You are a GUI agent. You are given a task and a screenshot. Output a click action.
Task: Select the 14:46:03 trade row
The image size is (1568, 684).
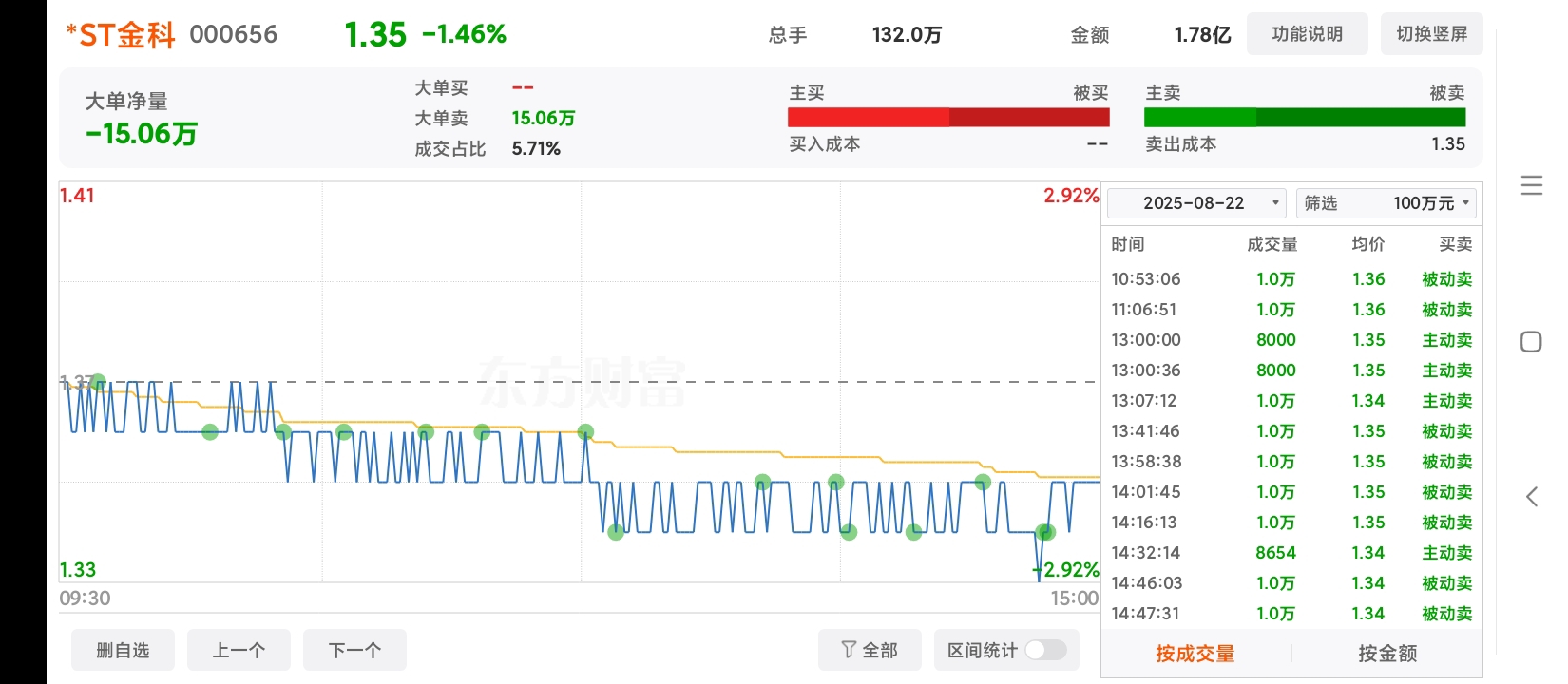pyautogui.click(x=1291, y=583)
